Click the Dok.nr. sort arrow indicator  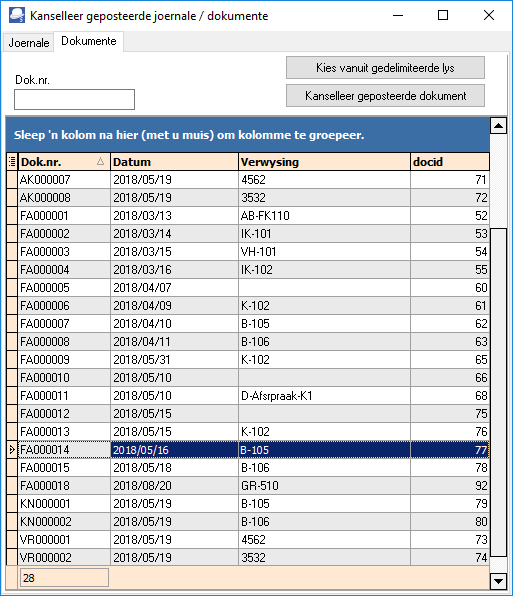(100, 162)
